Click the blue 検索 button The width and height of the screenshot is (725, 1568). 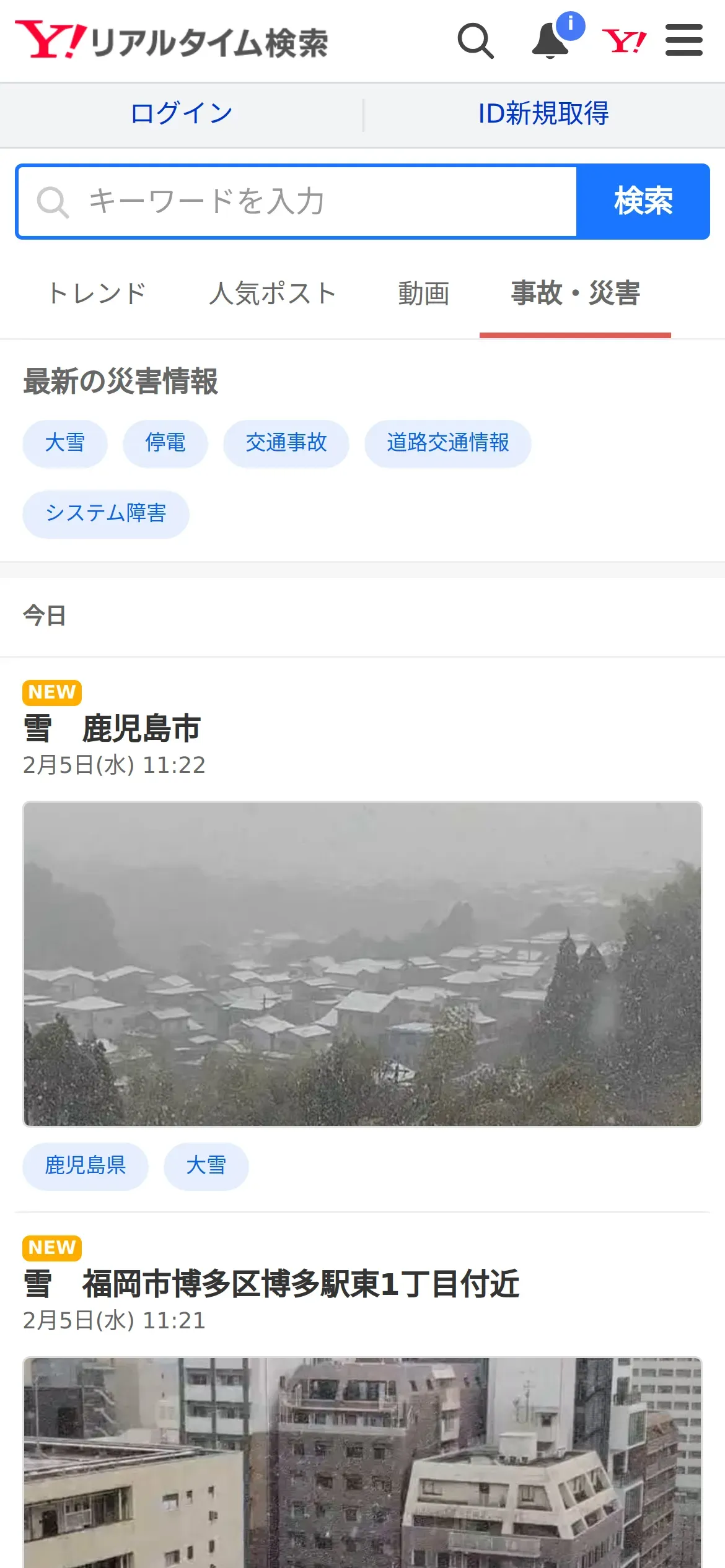click(643, 202)
